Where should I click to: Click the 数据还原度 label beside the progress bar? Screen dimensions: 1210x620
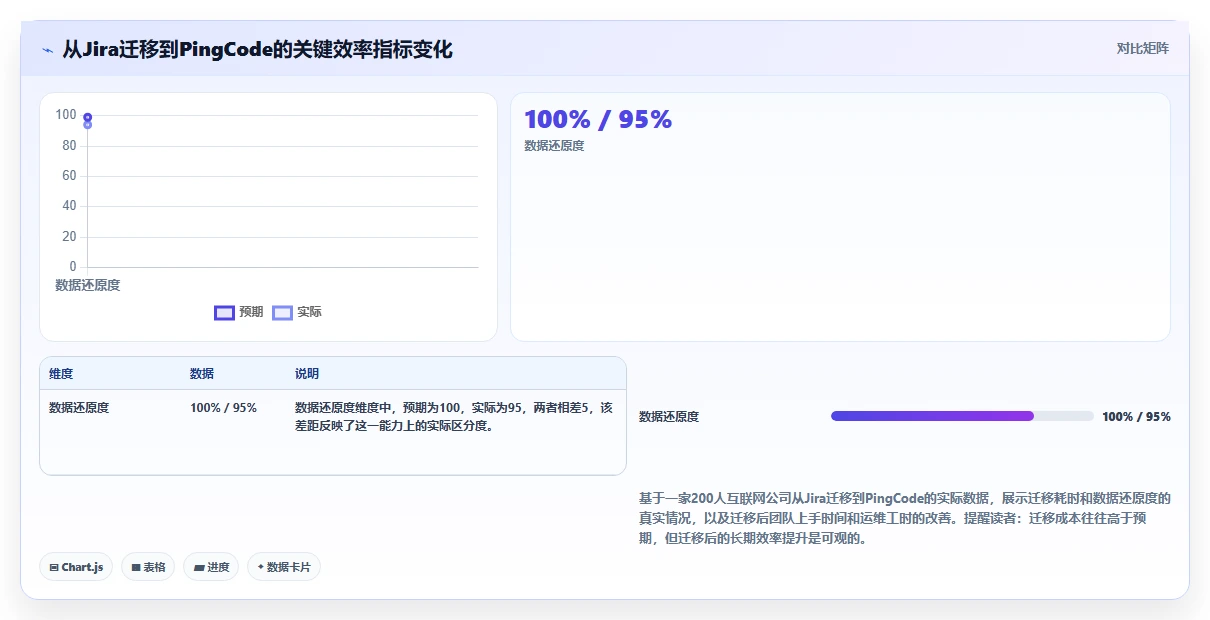pyautogui.click(x=669, y=417)
